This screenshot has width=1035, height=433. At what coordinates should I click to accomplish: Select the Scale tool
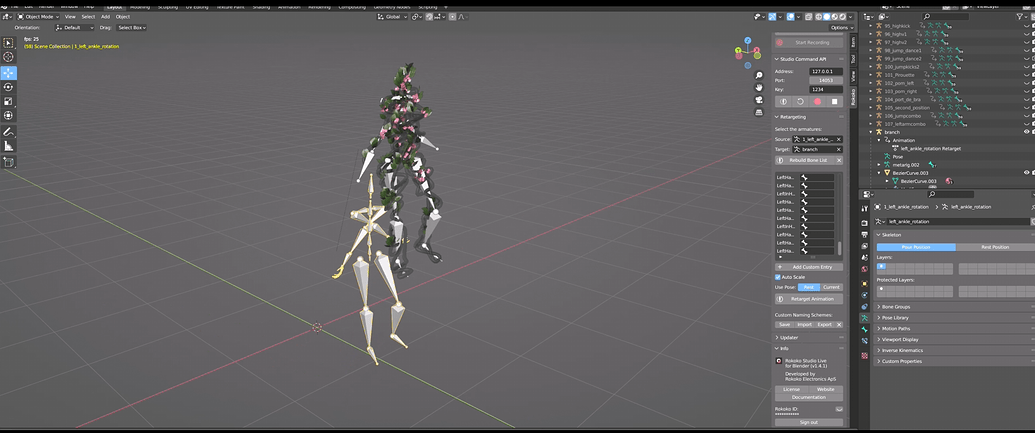9,102
